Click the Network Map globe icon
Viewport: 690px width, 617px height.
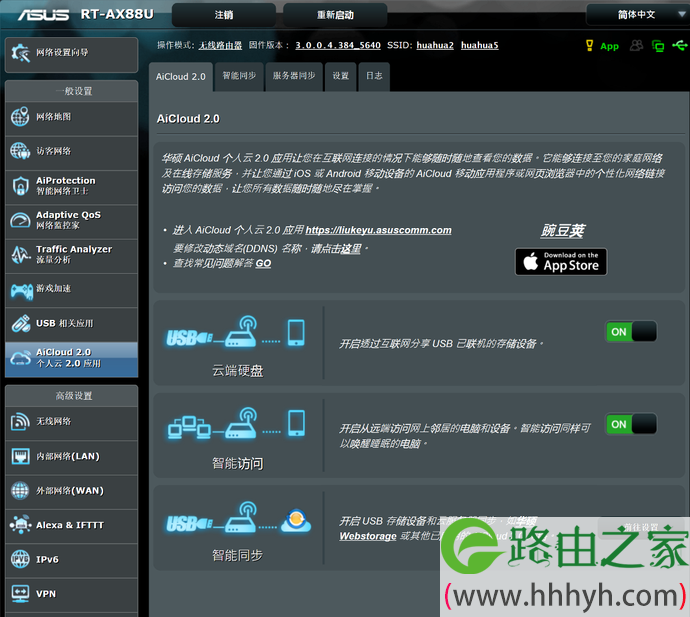20,117
